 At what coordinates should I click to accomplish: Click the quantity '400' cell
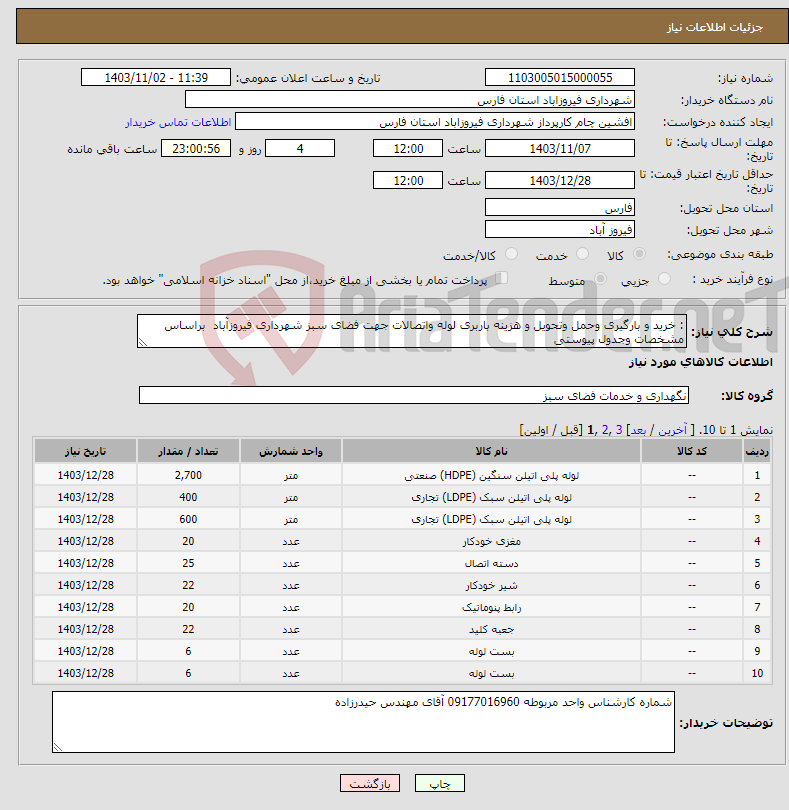coord(188,497)
